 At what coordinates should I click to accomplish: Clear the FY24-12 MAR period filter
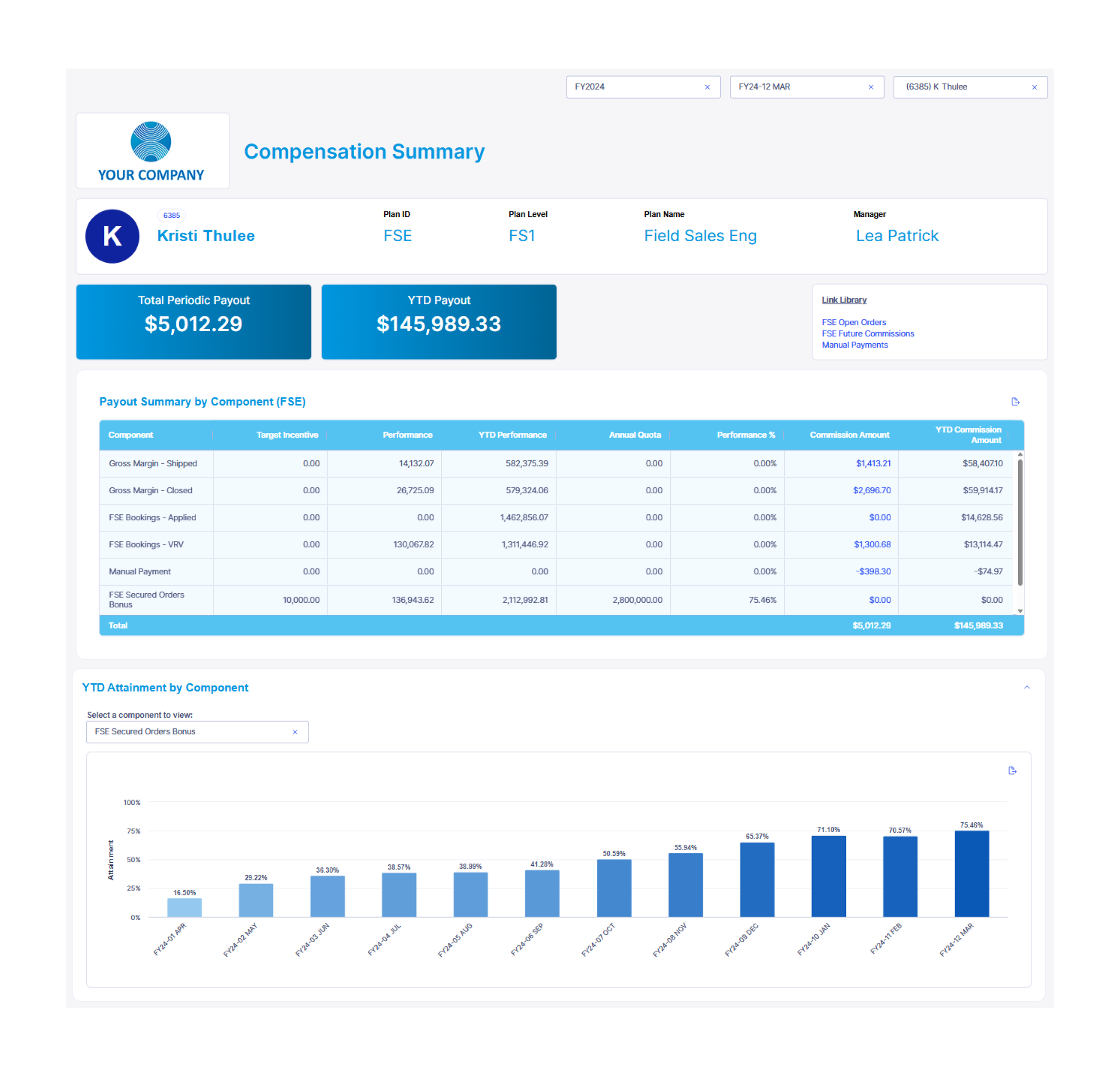click(x=870, y=87)
